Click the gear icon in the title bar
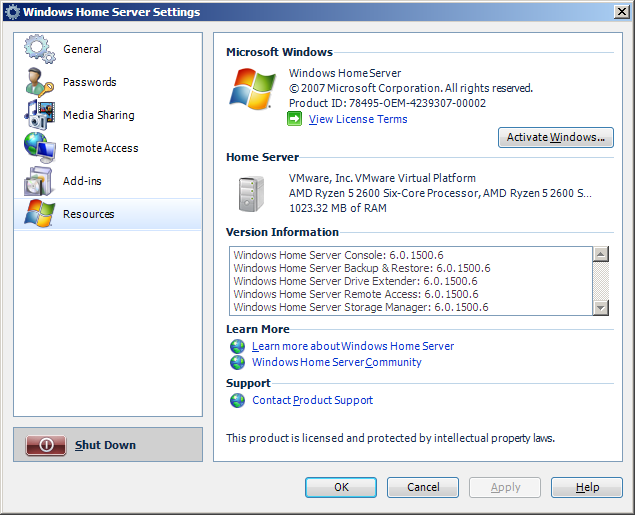 pyautogui.click(x=12, y=12)
